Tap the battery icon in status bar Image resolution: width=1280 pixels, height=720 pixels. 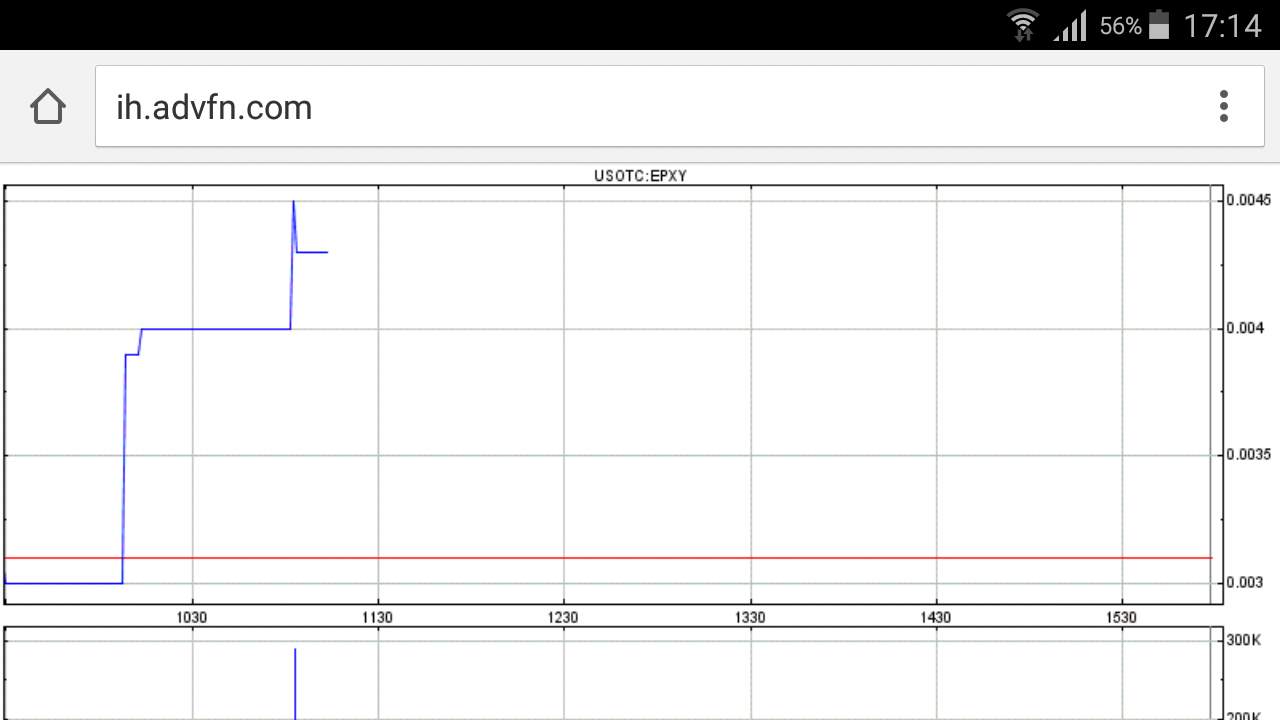tap(1159, 25)
